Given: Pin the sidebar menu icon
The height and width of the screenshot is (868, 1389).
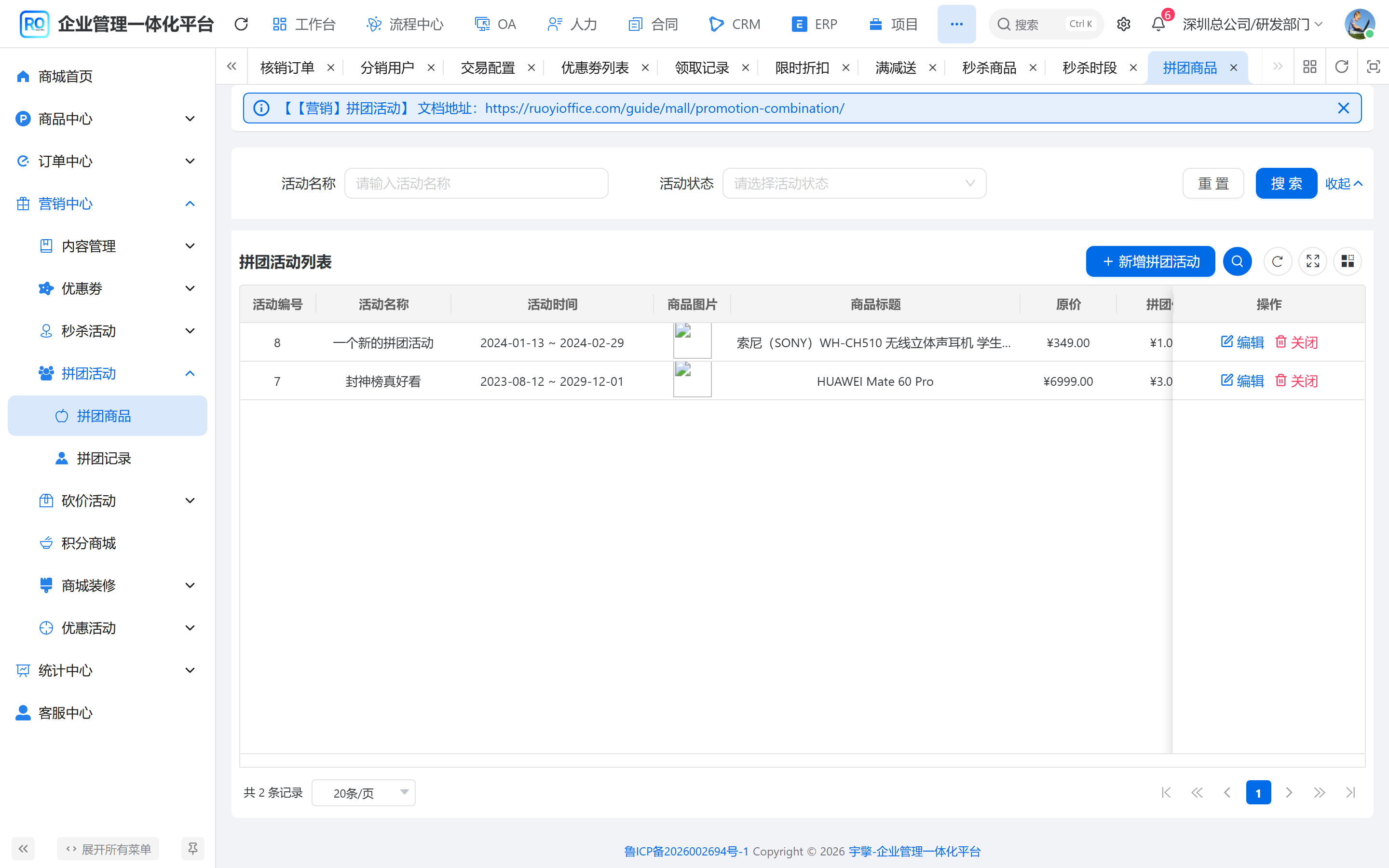Looking at the screenshot, I should pyautogui.click(x=193, y=849).
